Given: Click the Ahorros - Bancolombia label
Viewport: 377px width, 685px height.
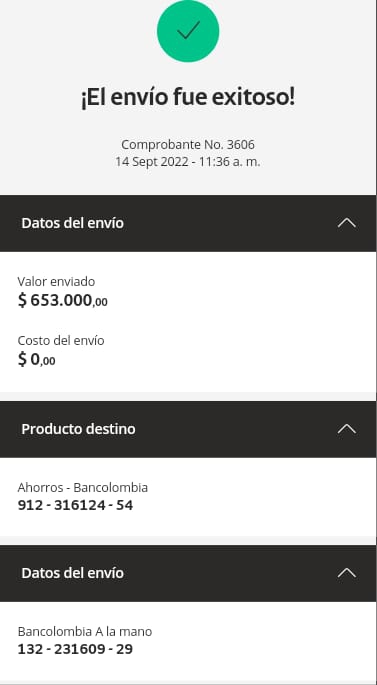Looking at the screenshot, I should (83, 487).
